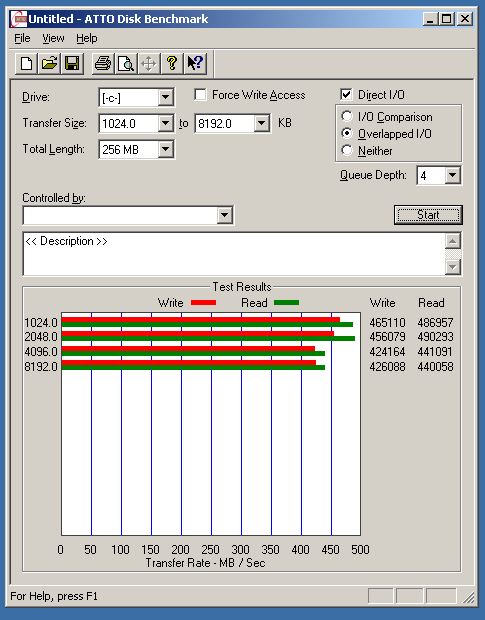Click the write value 465110
485x620 pixels.
tap(387, 323)
